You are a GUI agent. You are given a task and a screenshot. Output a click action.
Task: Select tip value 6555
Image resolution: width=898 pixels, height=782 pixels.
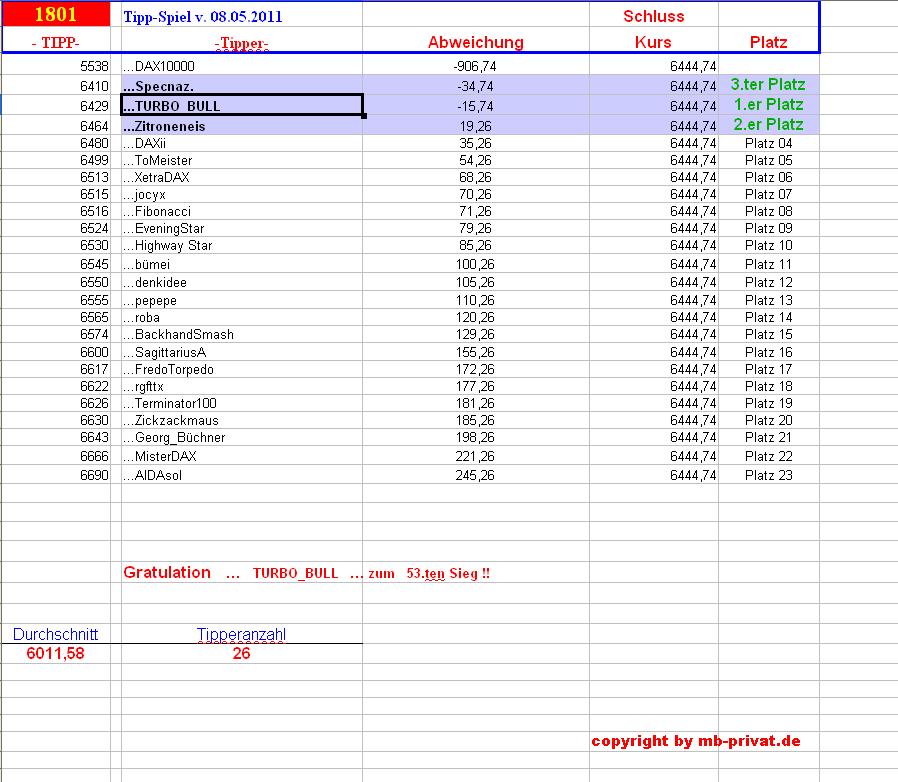coord(94,300)
